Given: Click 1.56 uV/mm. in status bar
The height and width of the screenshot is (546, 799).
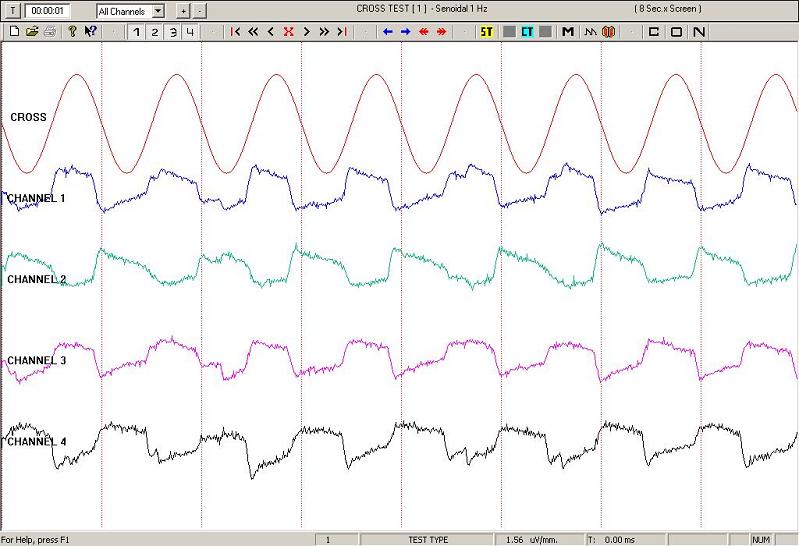Looking at the screenshot, I should click(531, 540).
